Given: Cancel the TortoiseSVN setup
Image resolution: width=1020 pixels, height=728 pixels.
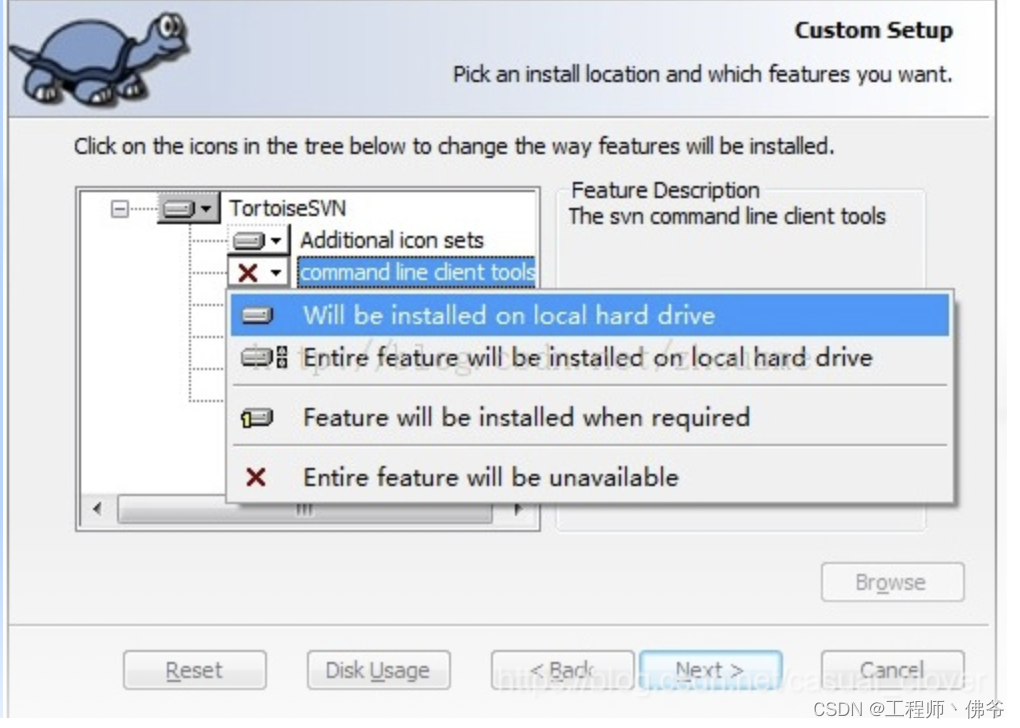Looking at the screenshot, I should tap(891, 670).
